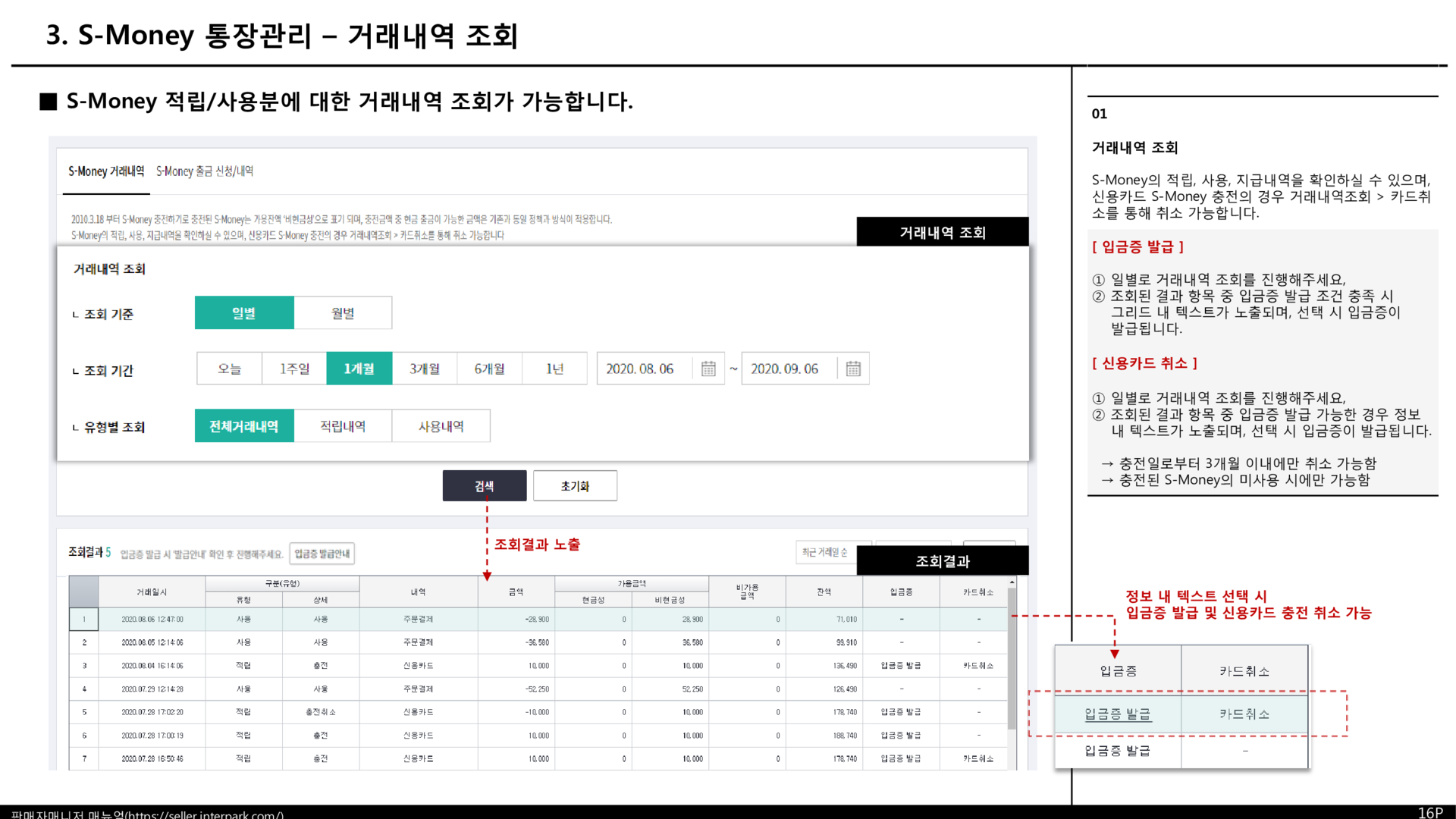Select 사용내역 type filter
Image resolution: width=1456 pixels, height=819 pixels.
[x=441, y=426]
